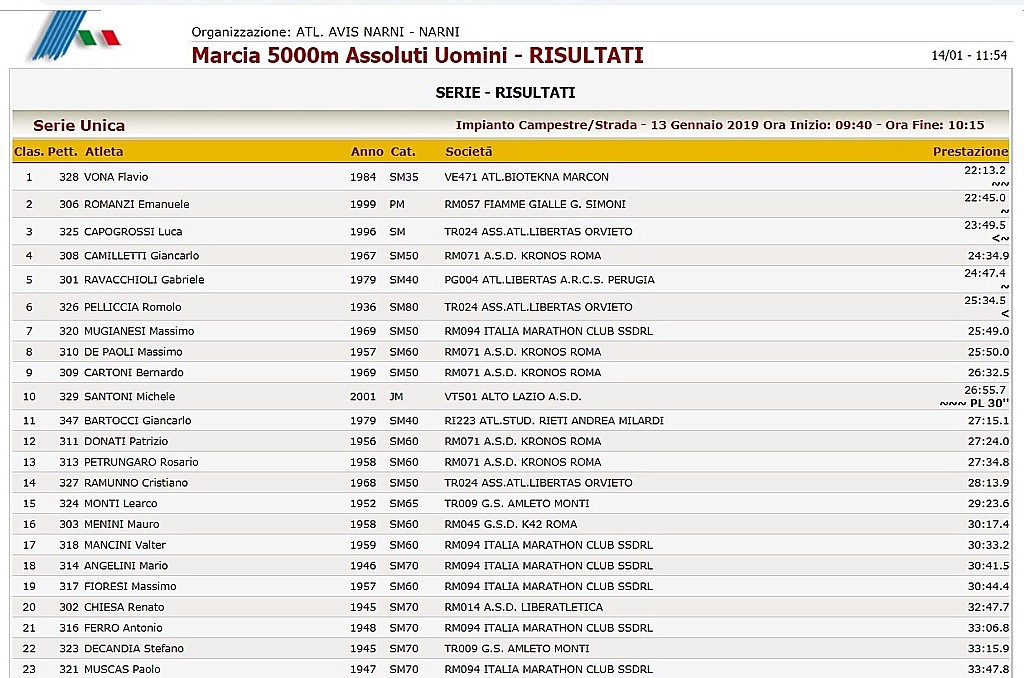Select athlete 'FERRO Antonio'
The height and width of the screenshot is (678, 1024).
[123, 628]
